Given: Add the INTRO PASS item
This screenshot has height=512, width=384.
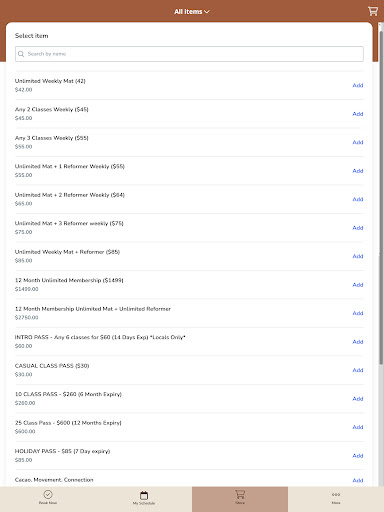Looking at the screenshot, I should click(358, 342).
